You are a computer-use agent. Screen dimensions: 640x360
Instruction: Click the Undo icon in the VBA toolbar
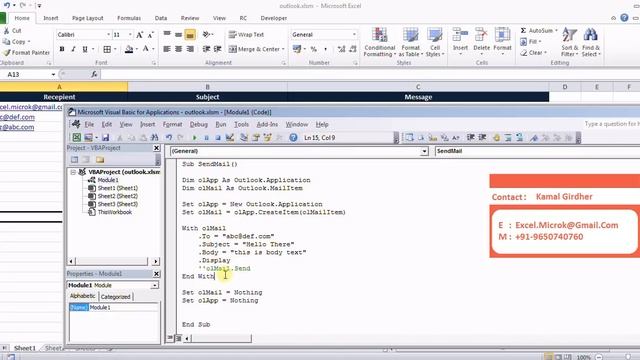(169, 138)
